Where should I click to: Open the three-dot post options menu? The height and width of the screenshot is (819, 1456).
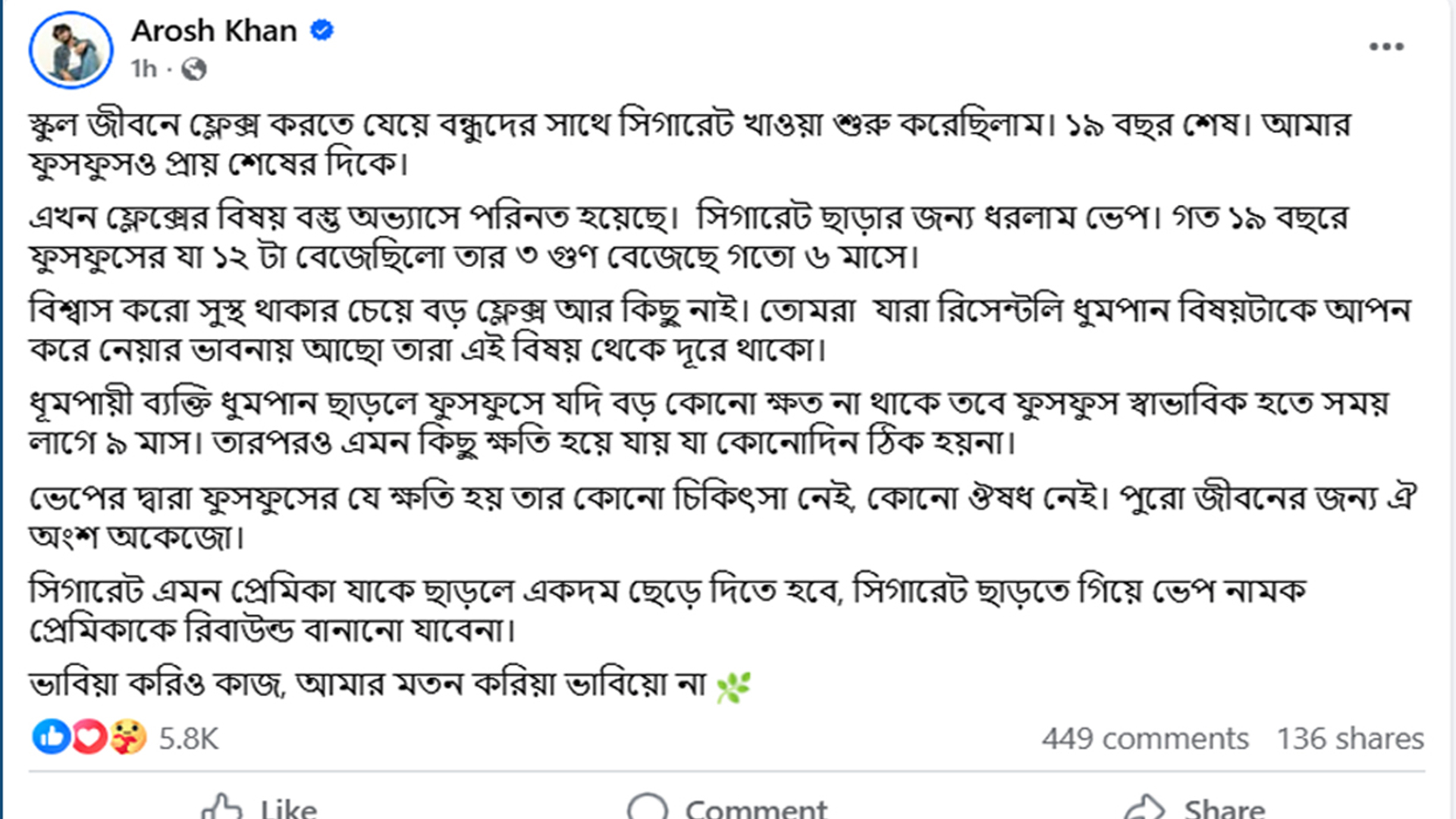coord(1386,47)
